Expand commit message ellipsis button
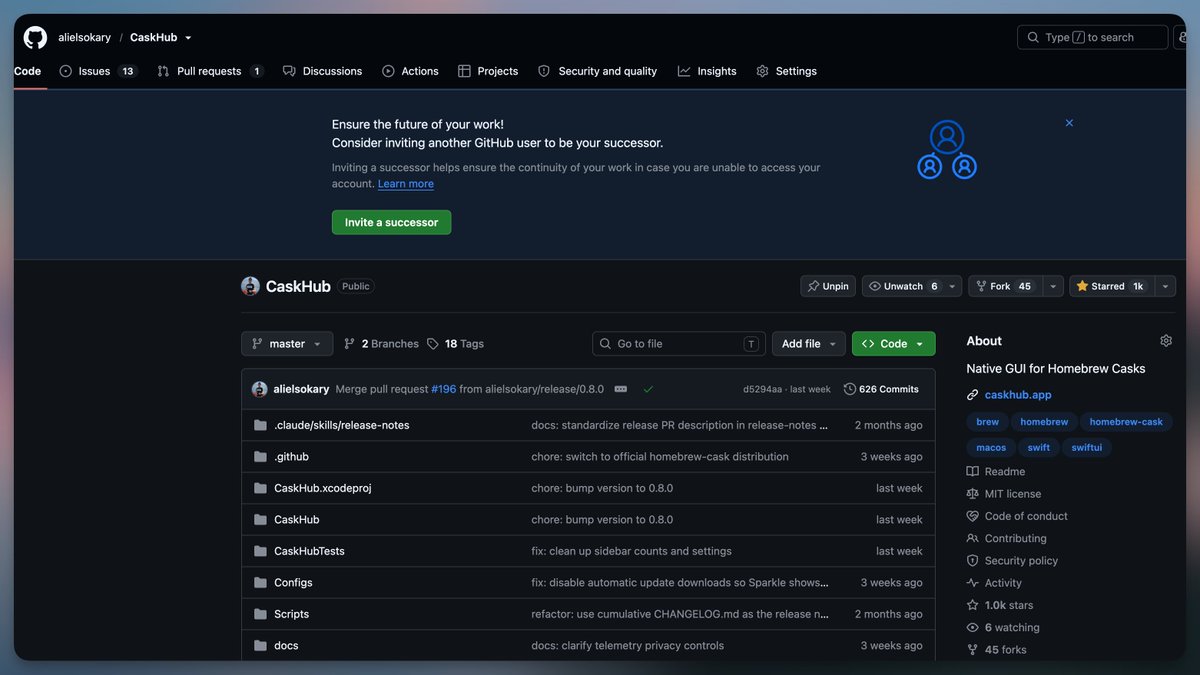Screen dimensions: 1200x675 click(621, 389)
